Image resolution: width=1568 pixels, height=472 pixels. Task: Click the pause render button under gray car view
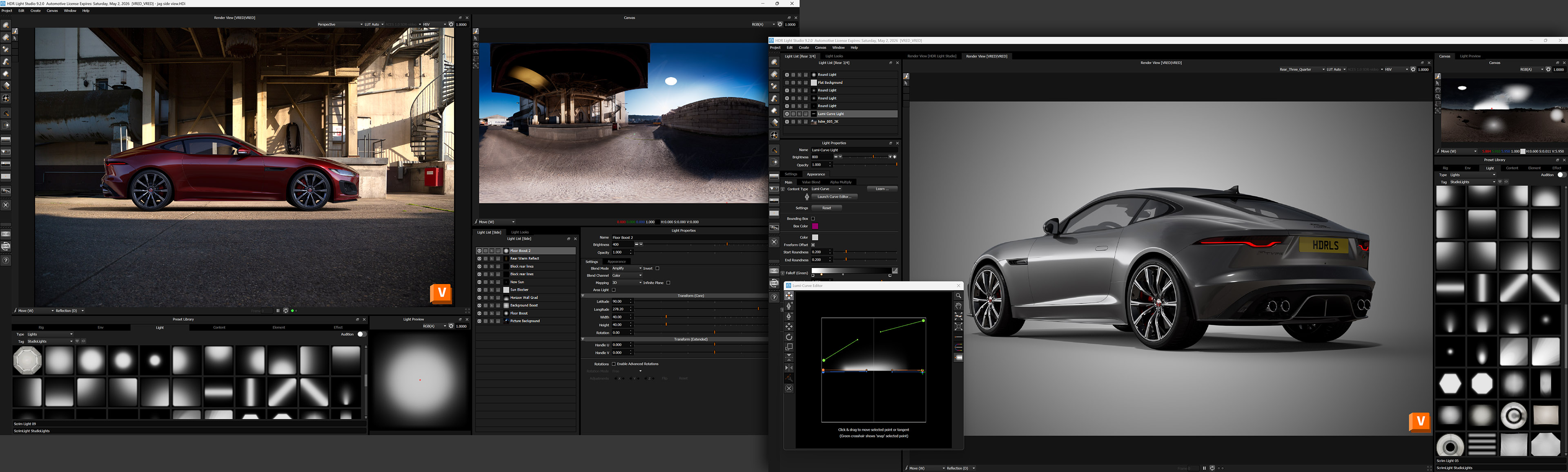(1204, 468)
